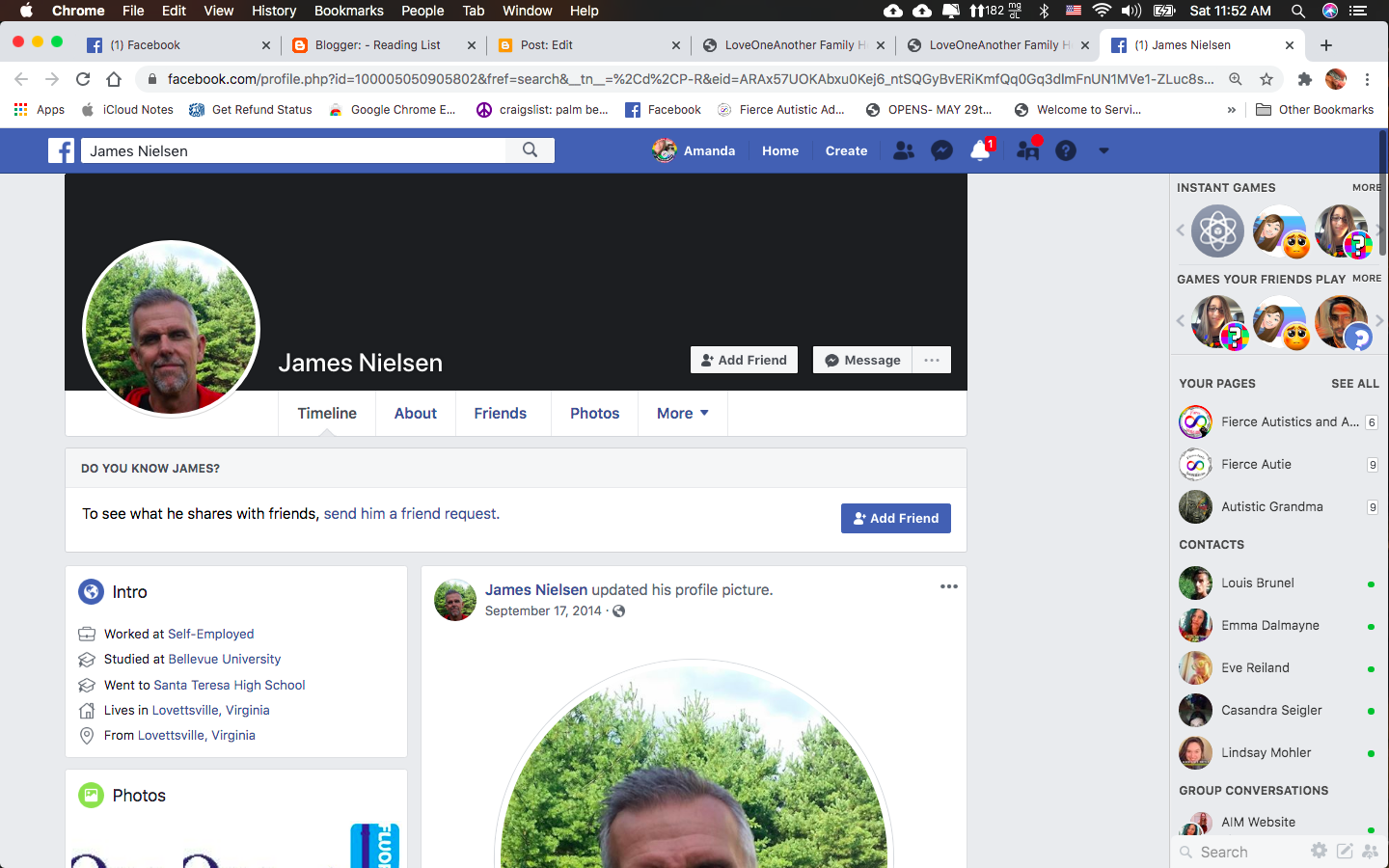Click the Facebook search input field

[x=294, y=150]
